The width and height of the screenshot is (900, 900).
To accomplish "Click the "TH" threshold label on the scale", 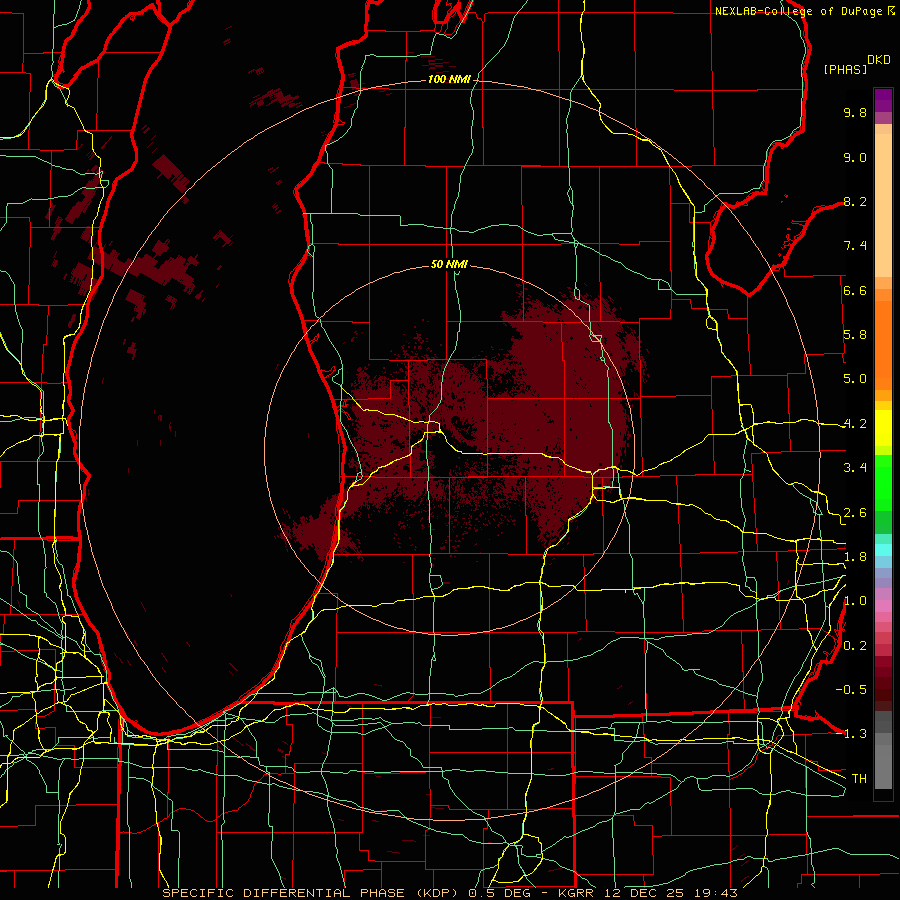I will pyautogui.click(x=859, y=779).
